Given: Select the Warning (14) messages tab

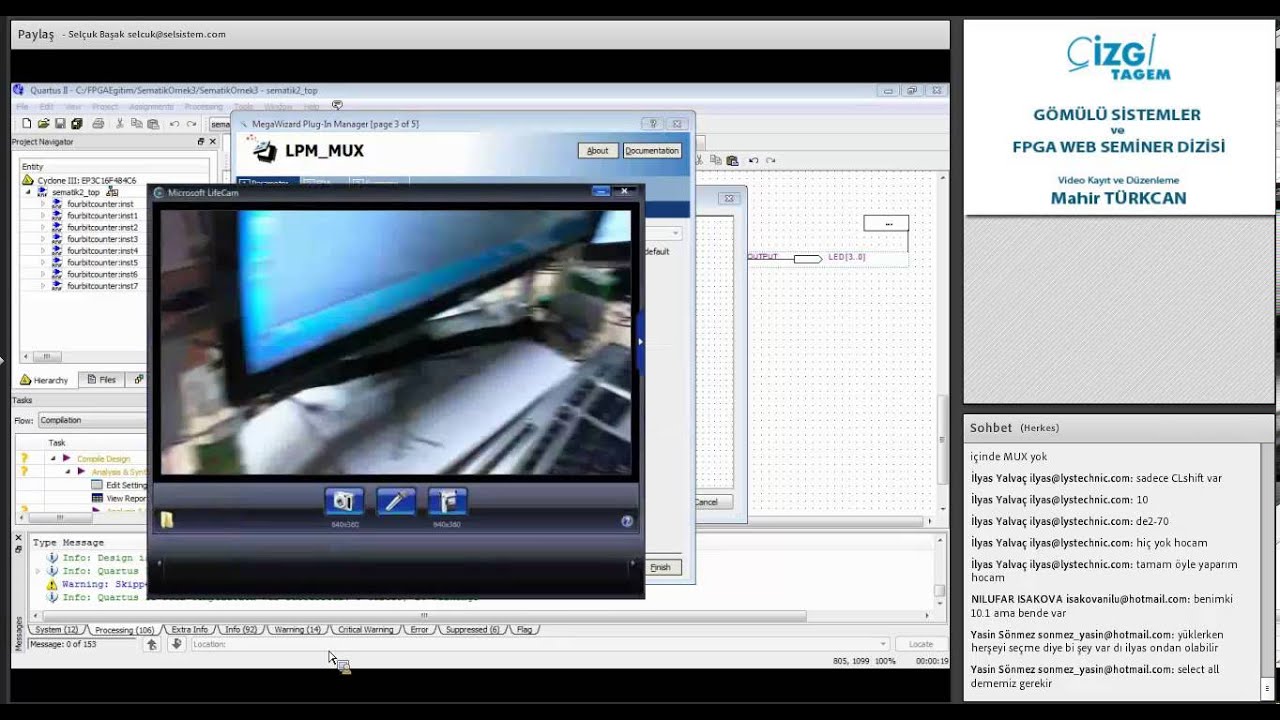Looking at the screenshot, I should coord(297,630).
